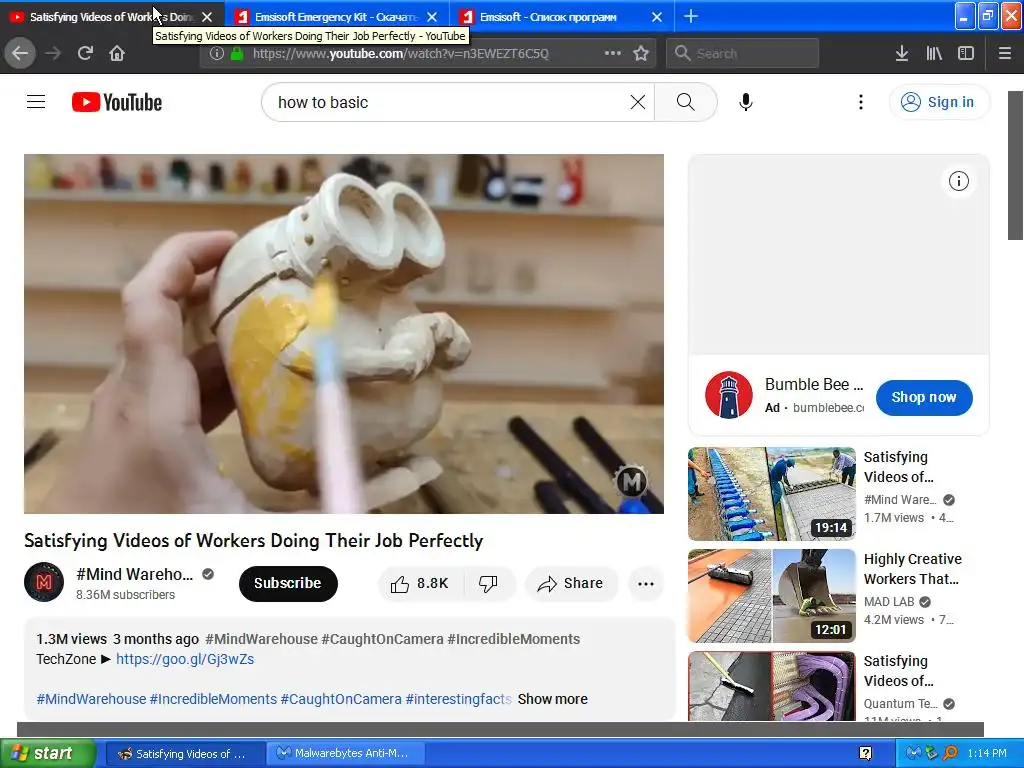The width and height of the screenshot is (1024, 768).
Task: Dislike the video with thumbs-down icon
Action: [488, 584]
